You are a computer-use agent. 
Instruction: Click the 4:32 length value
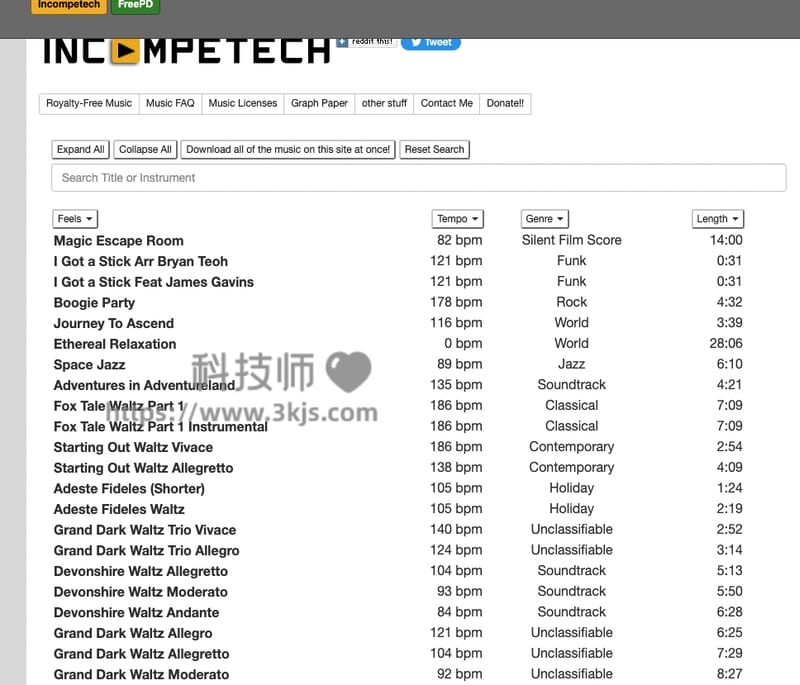pos(730,302)
